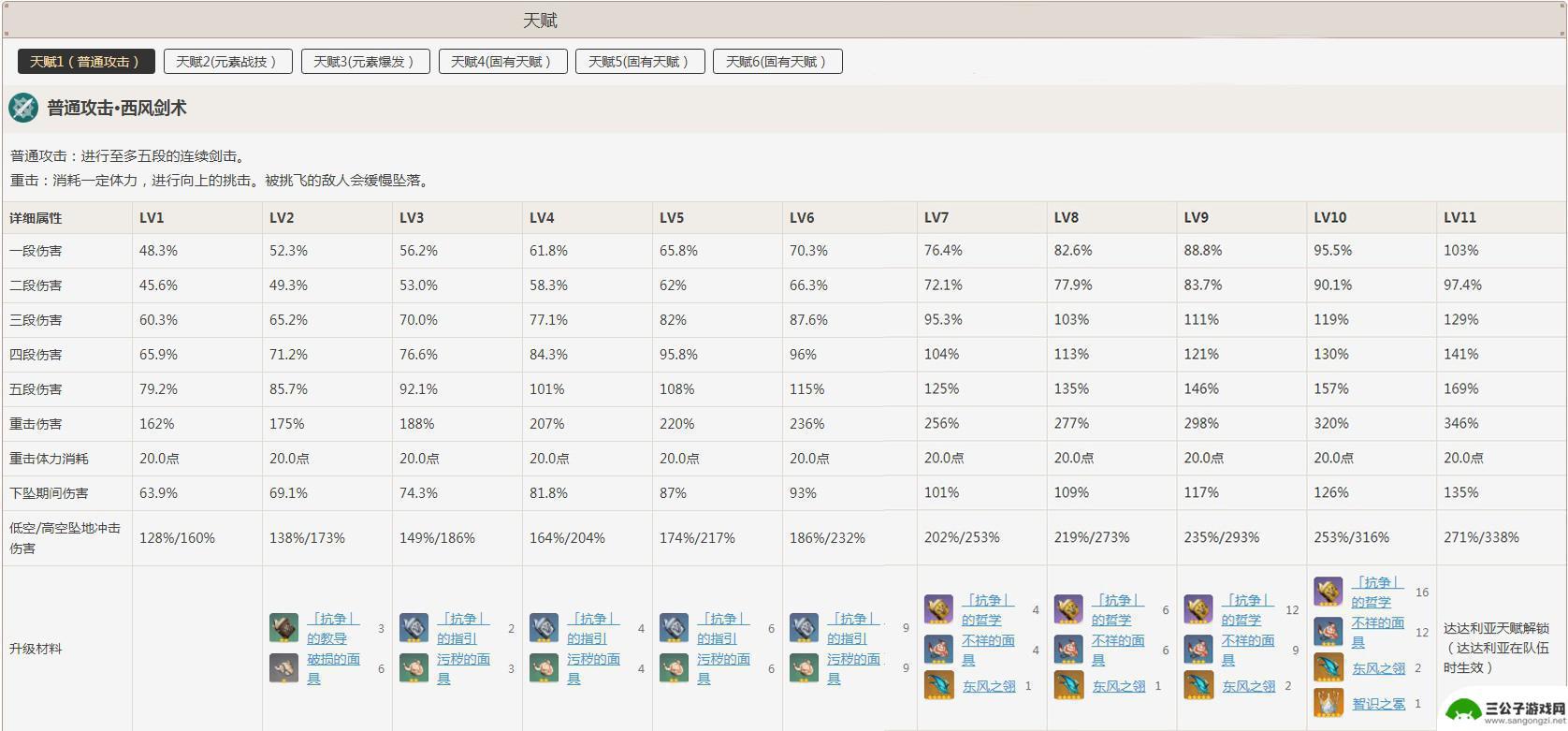This screenshot has width=1568, height=731.
Task: Open the 东风之翎 link in LV9 column
Action: pyautogui.click(x=1248, y=686)
